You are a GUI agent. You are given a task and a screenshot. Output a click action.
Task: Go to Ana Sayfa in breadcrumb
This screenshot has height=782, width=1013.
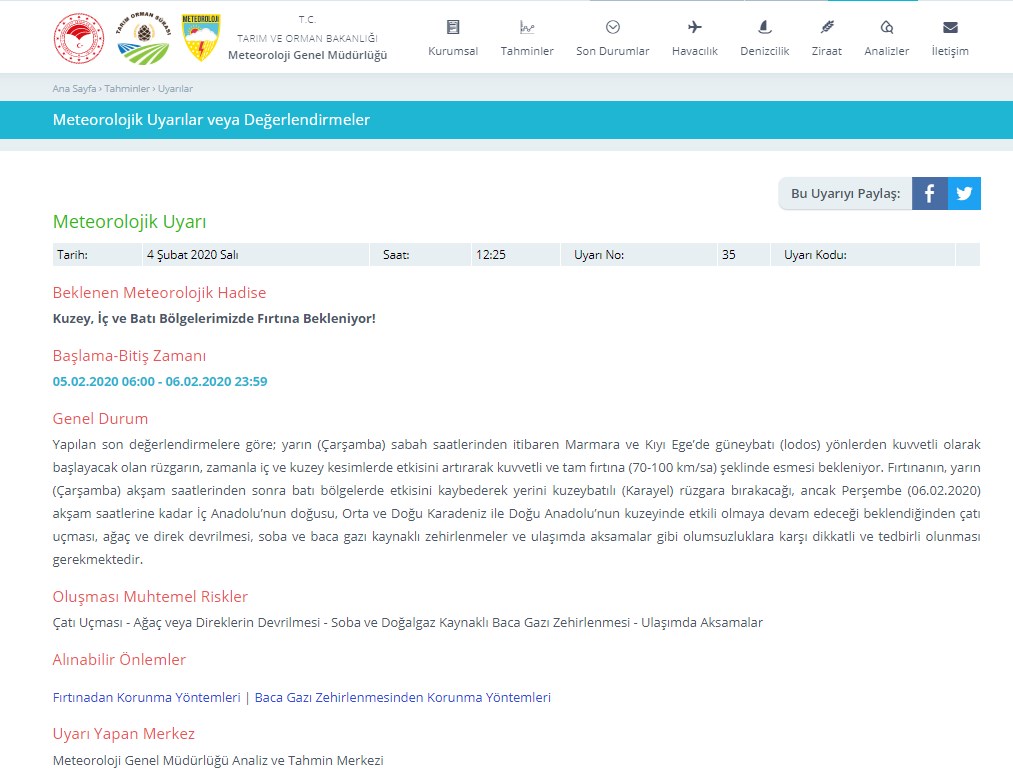click(x=74, y=89)
